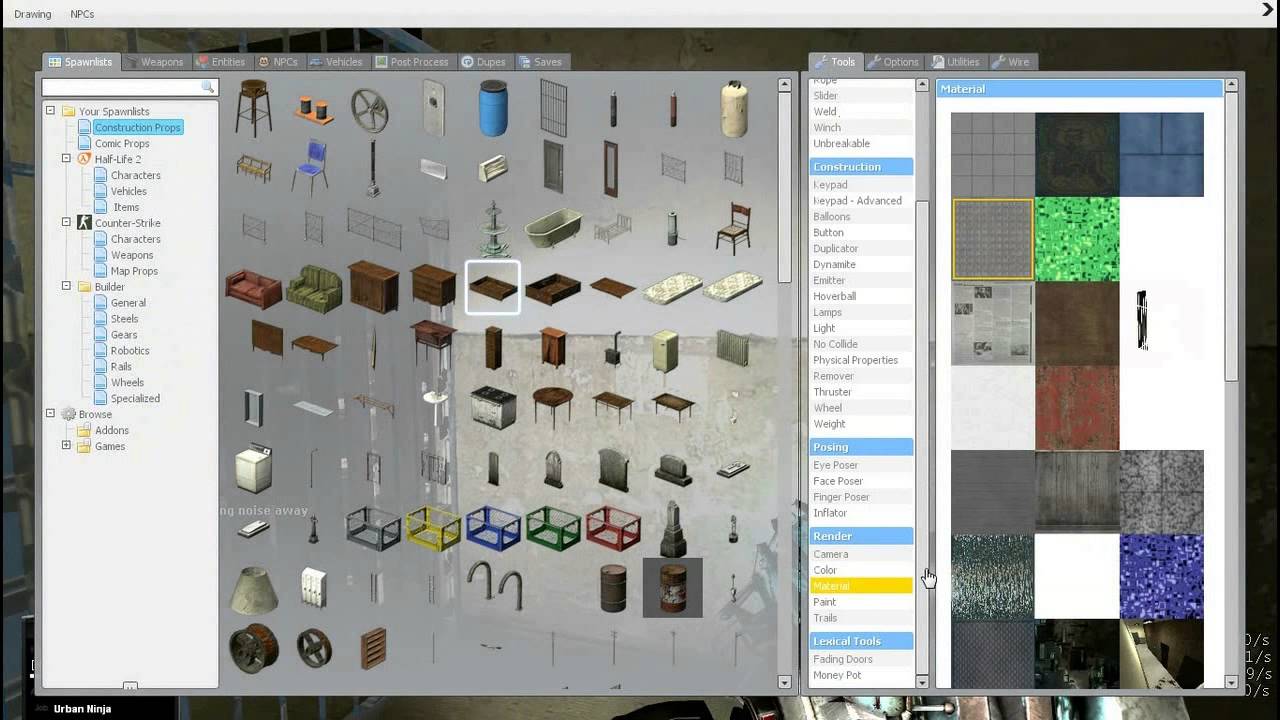
Task: Select the Money Pot tool
Action: 861,675
